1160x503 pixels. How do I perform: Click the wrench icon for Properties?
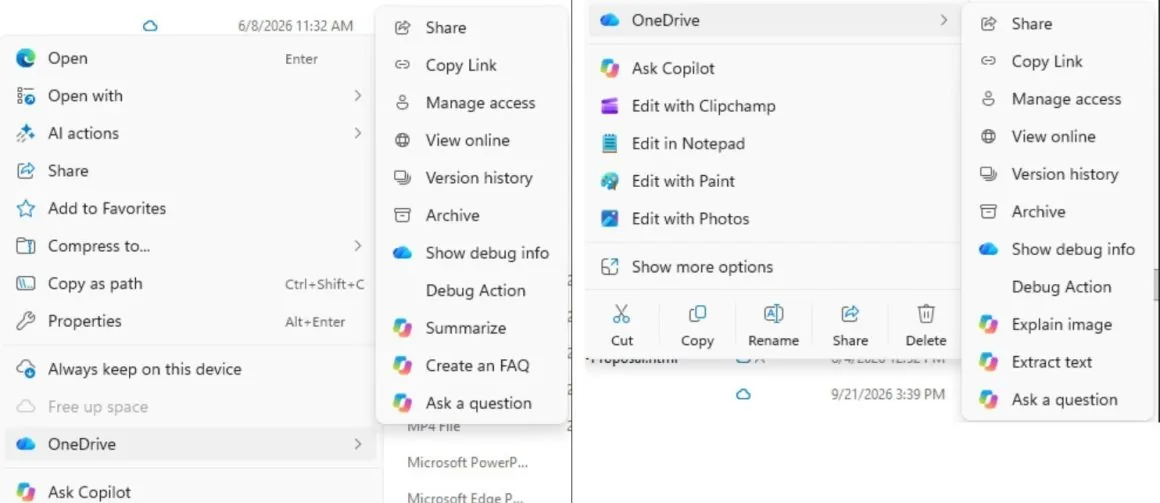[26, 321]
